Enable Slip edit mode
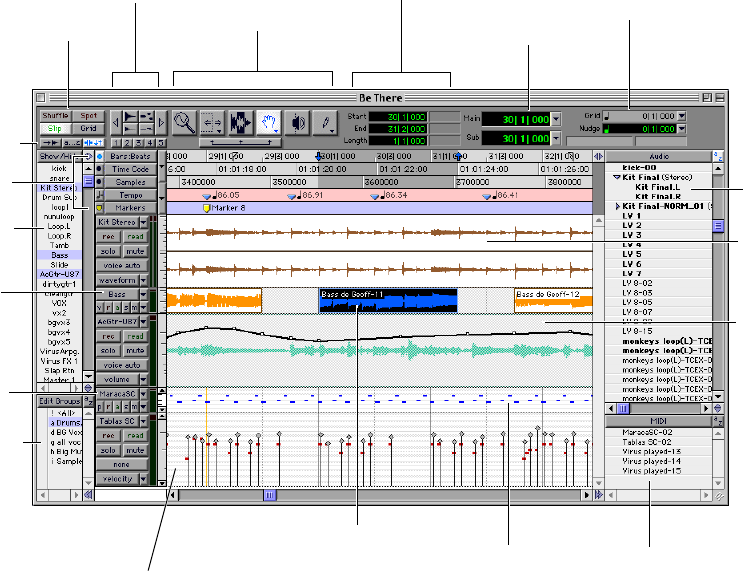The image size is (744, 573). 55,129
